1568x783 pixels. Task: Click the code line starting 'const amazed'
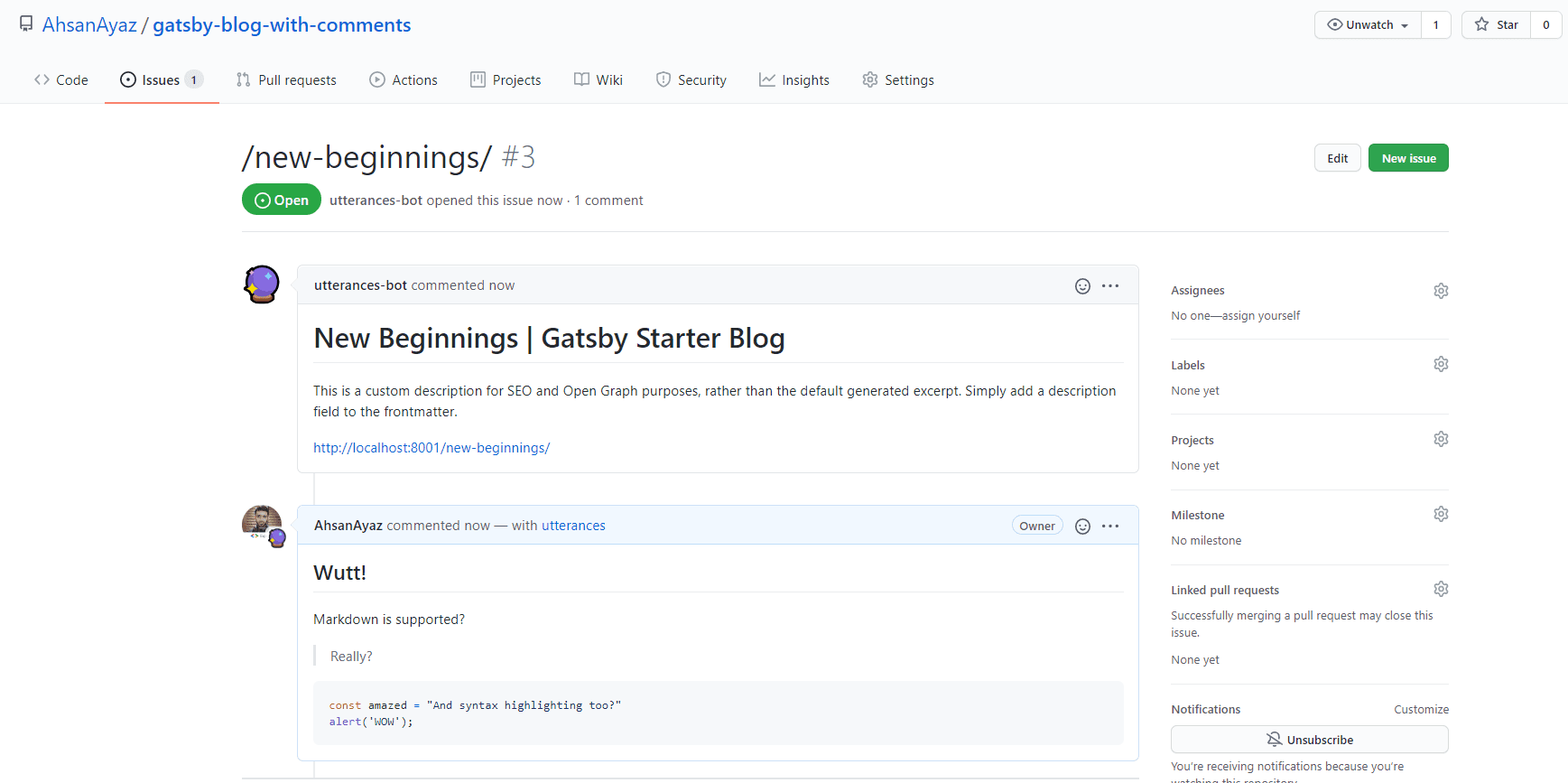pyautogui.click(x=475, y=705)
